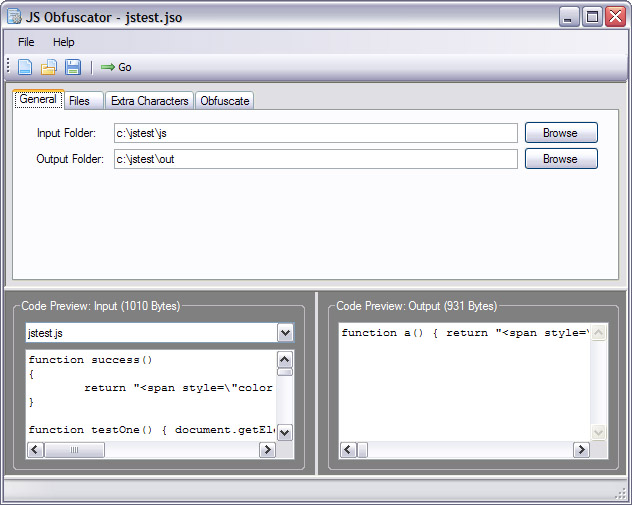
Task: Click input preview scroll up arrow
Action: (285, 359)
